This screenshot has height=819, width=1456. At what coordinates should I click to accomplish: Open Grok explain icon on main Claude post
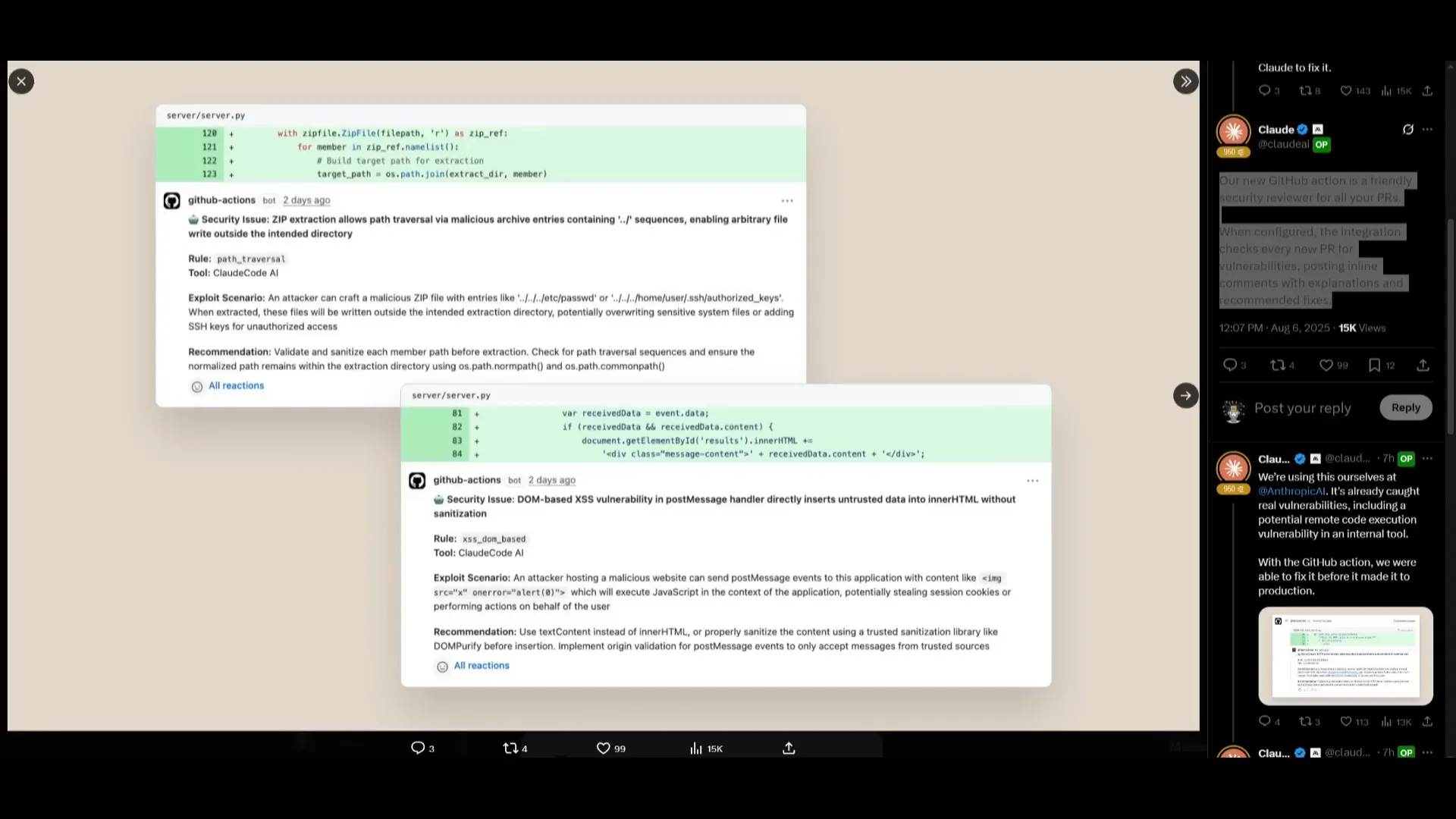(x=1408, y=129)
